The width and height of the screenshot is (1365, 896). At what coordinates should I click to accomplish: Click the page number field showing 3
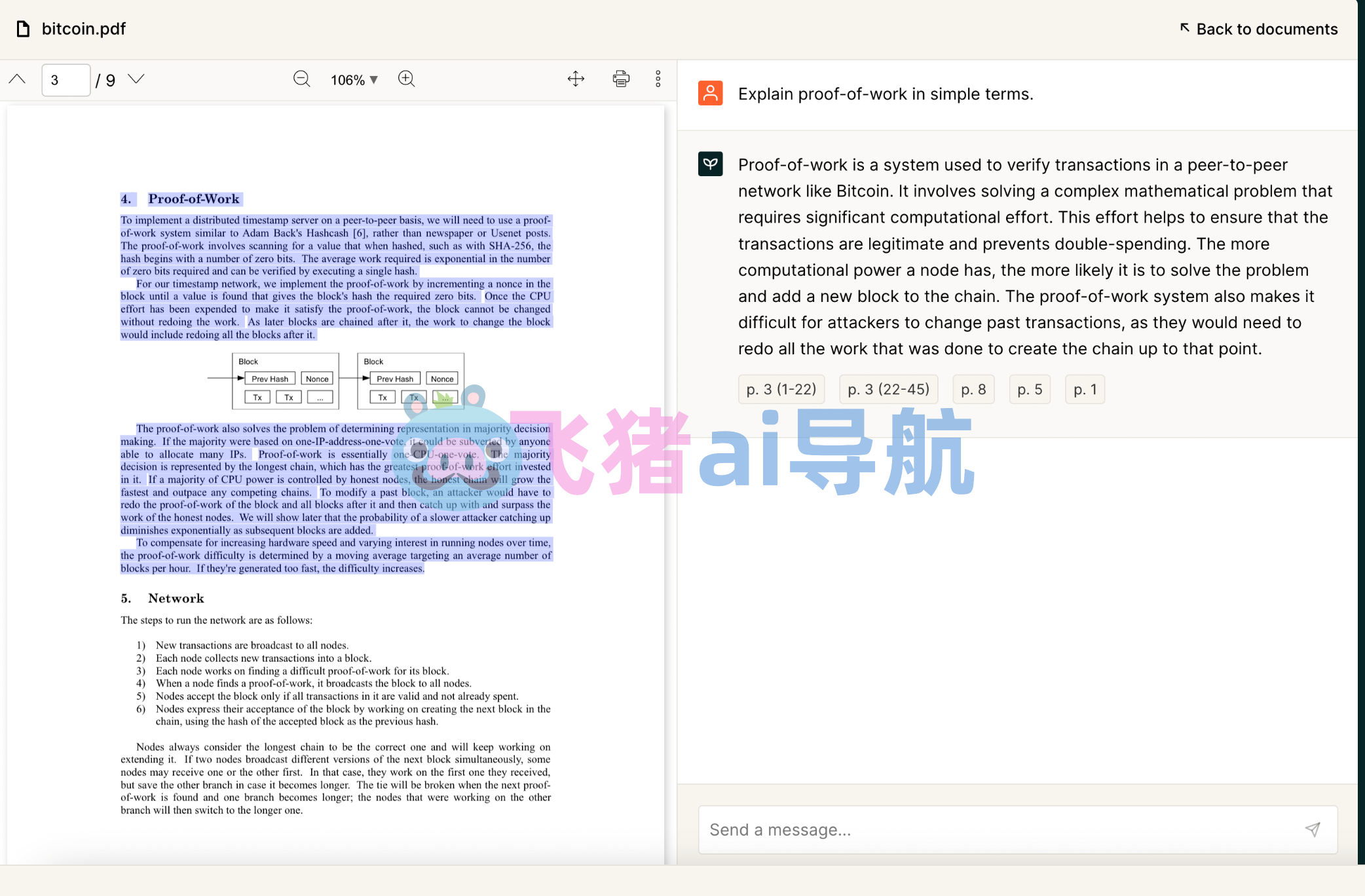pos(65,80)
